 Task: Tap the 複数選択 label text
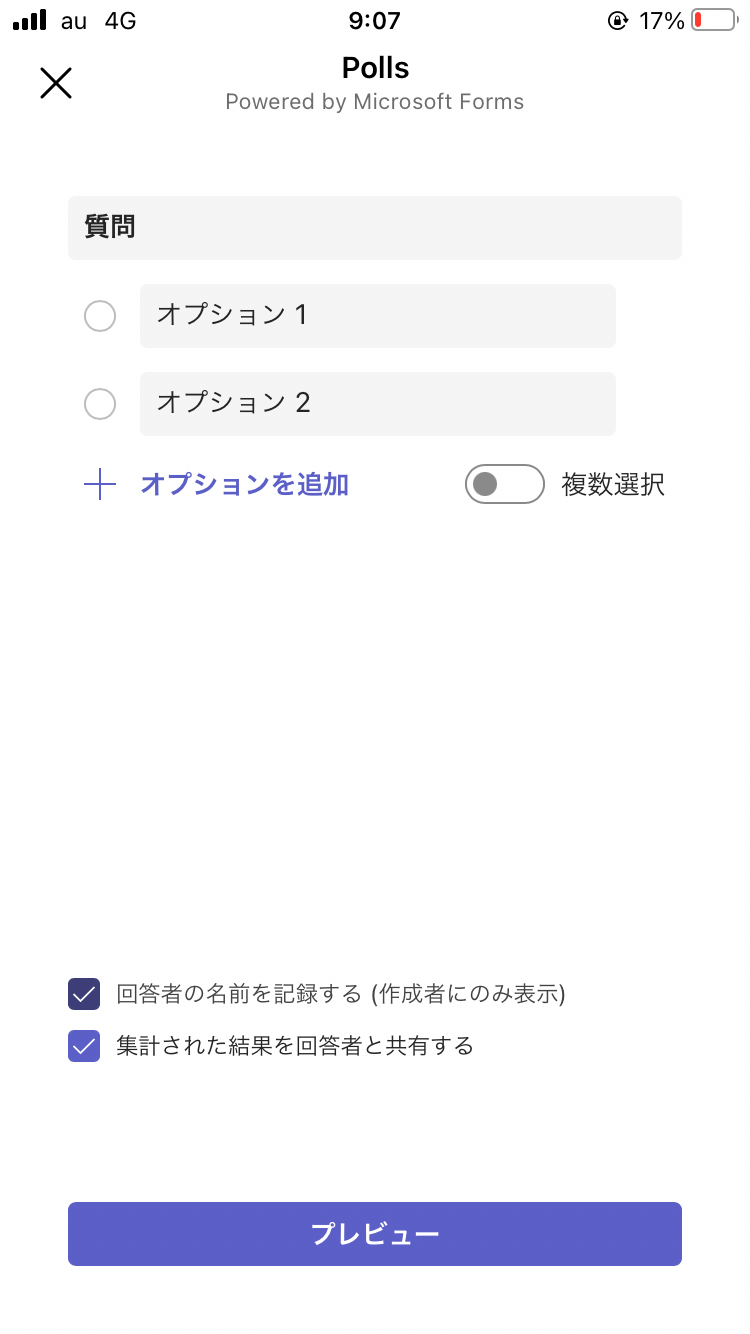point(613,485)
